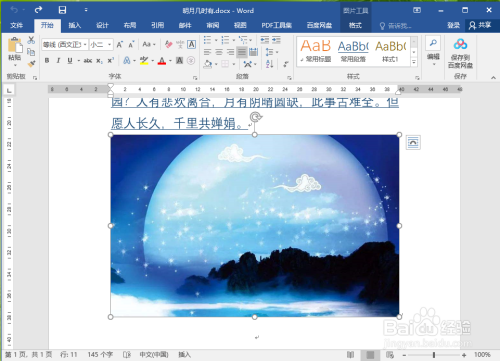The image size is (500, 361).
Task: Collapse the ribbon with the up chevron
Action: [493, 78]
